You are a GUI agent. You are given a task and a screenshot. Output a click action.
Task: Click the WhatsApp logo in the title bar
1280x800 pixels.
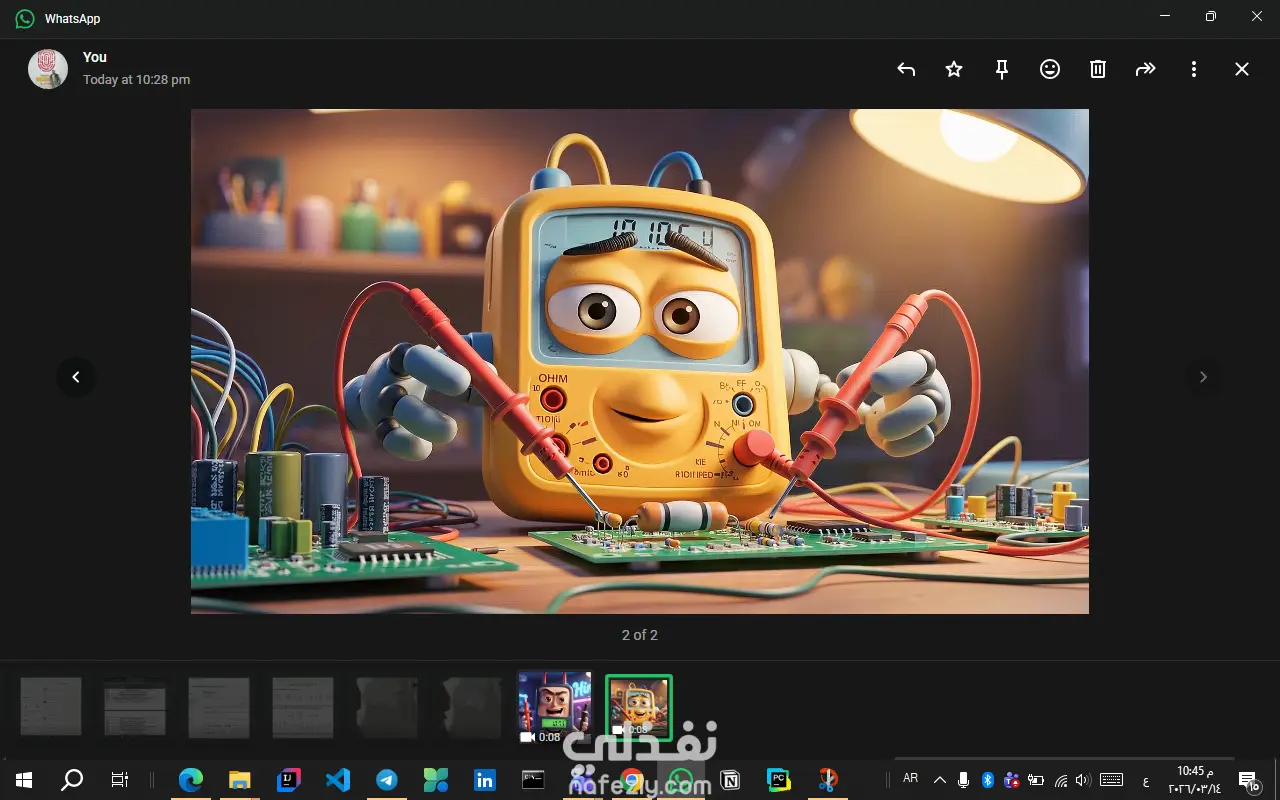click(x=25, y=18)
